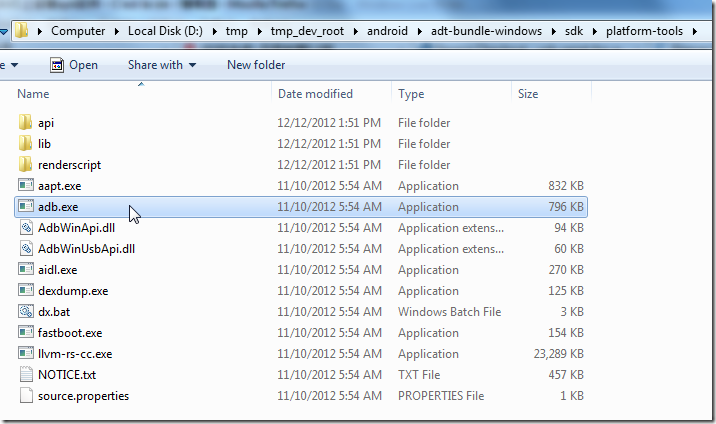This screenshot has height=424, width=716.
Task: Expand the arrow after platform-tools in address bar
Action: pos(694,31)
